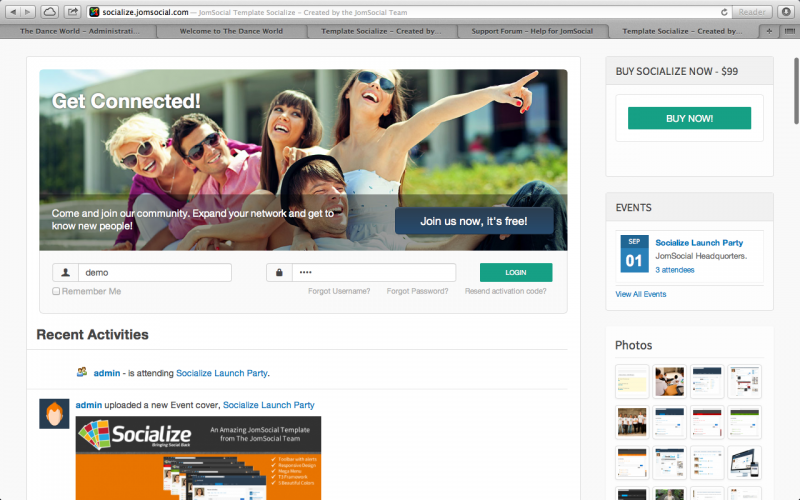Open group photo thumbnail in second row
This screenshot has width=800, height=500.
[632, 422]
